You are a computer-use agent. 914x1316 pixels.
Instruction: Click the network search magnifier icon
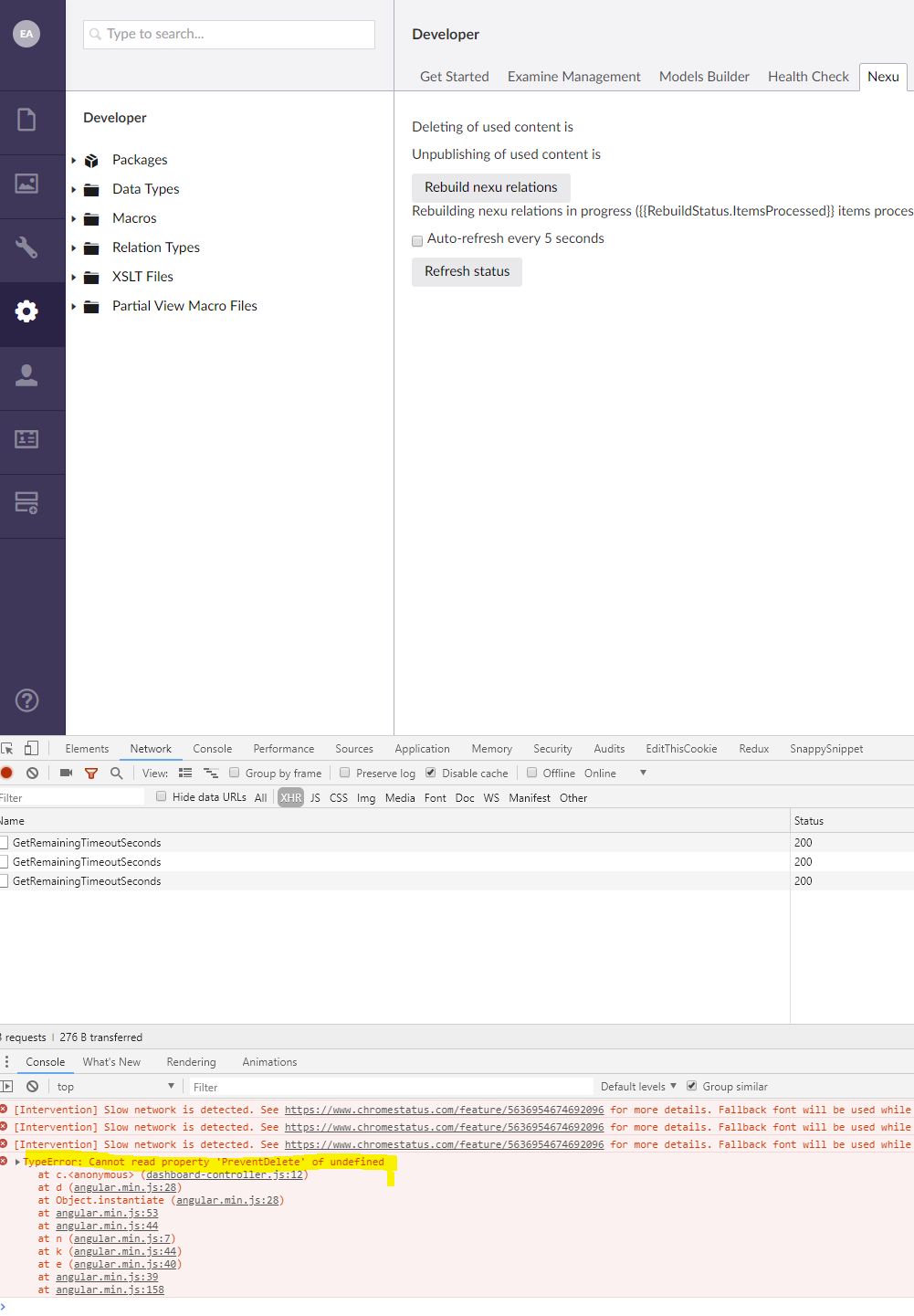pos(117,773)
